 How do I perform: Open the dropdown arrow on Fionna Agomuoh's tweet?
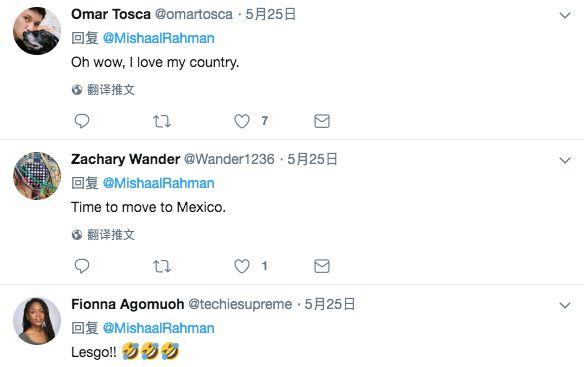pyautogui.click(x=565, y=306)
